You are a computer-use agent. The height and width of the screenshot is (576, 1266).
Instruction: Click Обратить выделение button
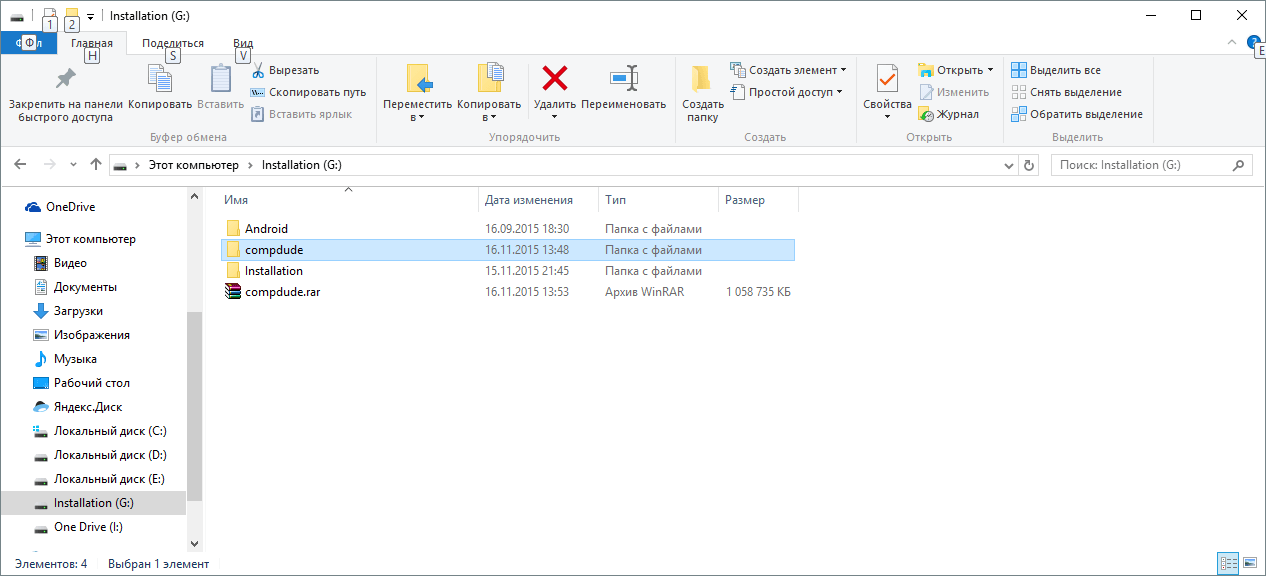(x=1076, y=114)
